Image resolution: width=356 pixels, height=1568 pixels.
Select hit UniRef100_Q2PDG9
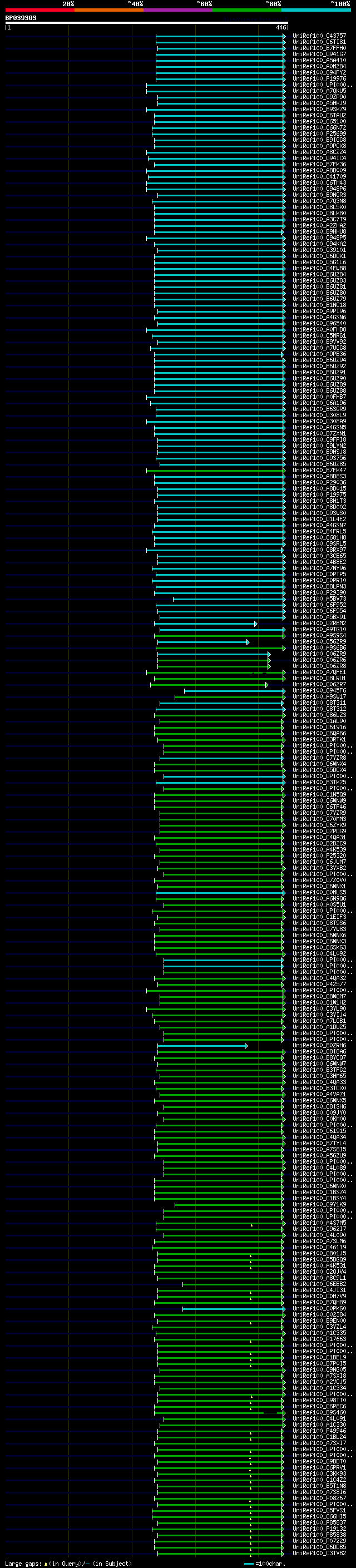(319, 832)
